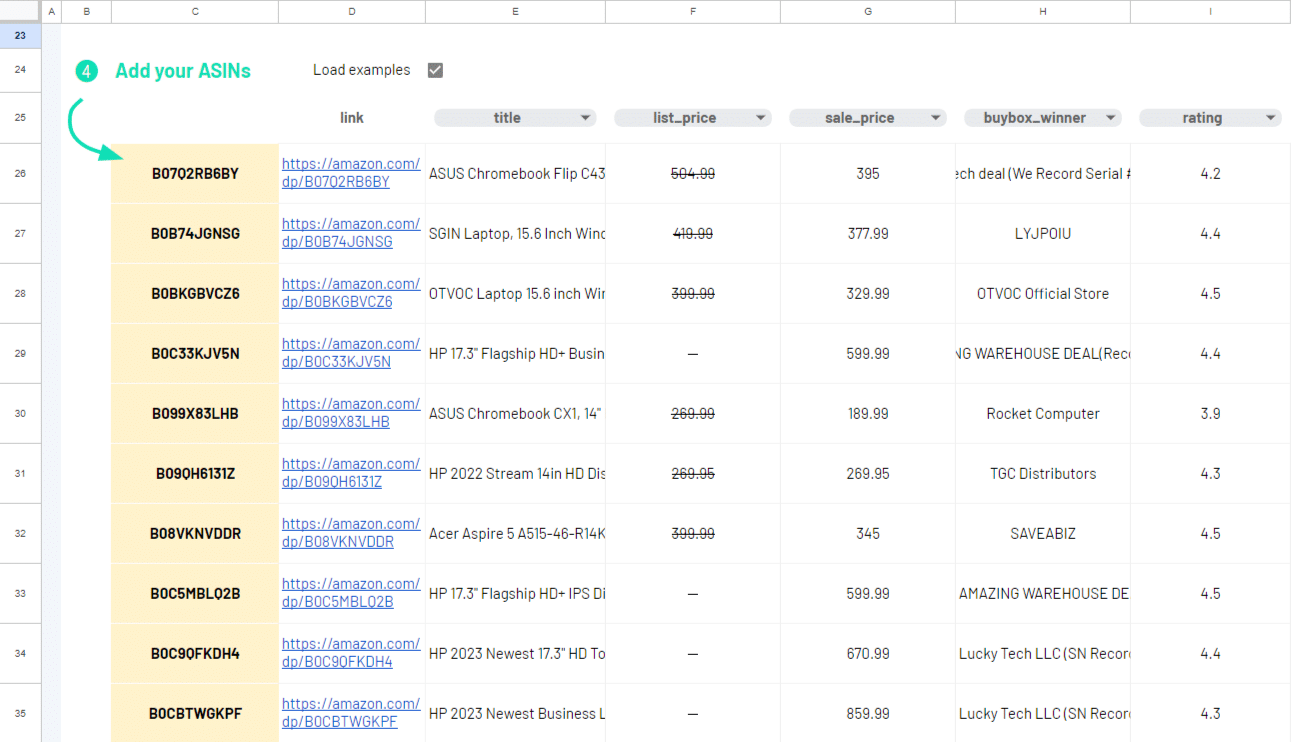Screen dimensions: 1291x742
Task: Click the 3.9 rating cell
Action: pos(1210,414)
